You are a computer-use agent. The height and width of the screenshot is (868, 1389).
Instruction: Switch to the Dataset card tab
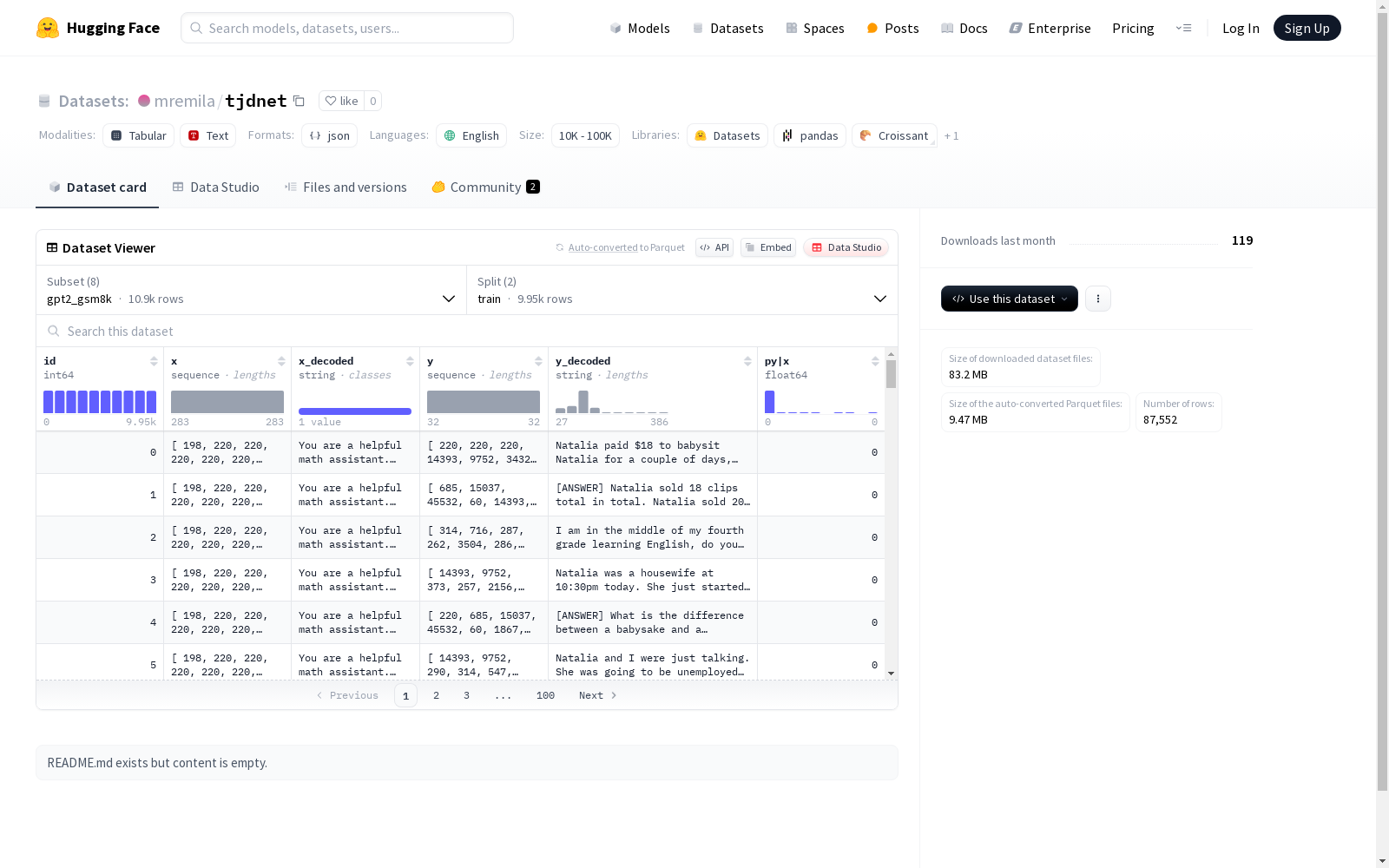[x=97, y=187]
